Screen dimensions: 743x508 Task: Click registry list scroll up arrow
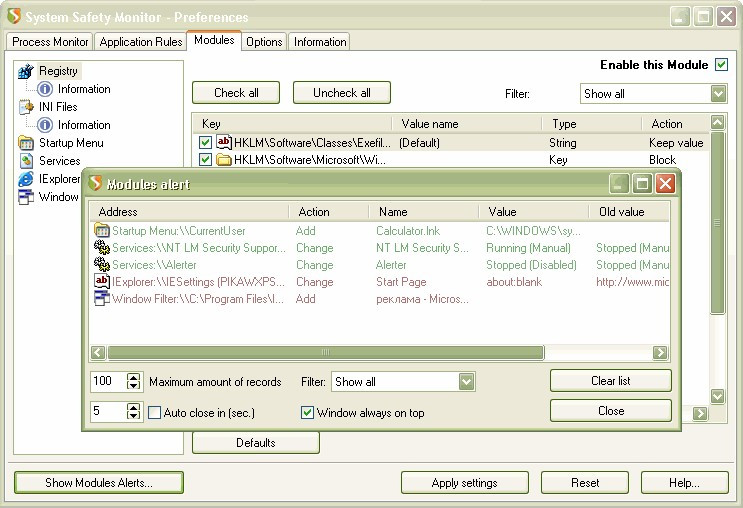tap(717, 123)
